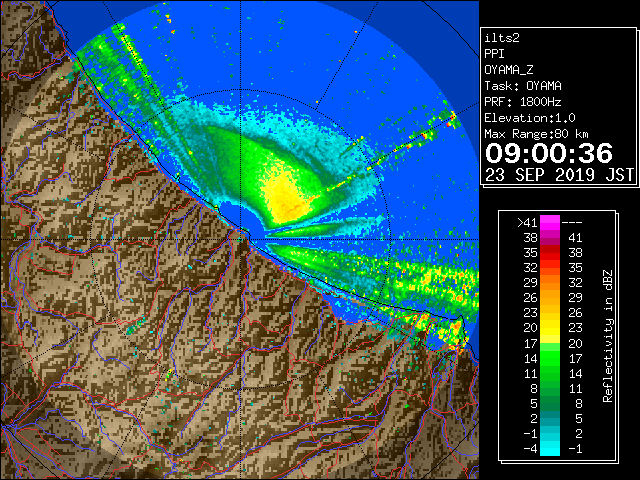
Task: Pick the red legend color band
Action: coord(550,253)
